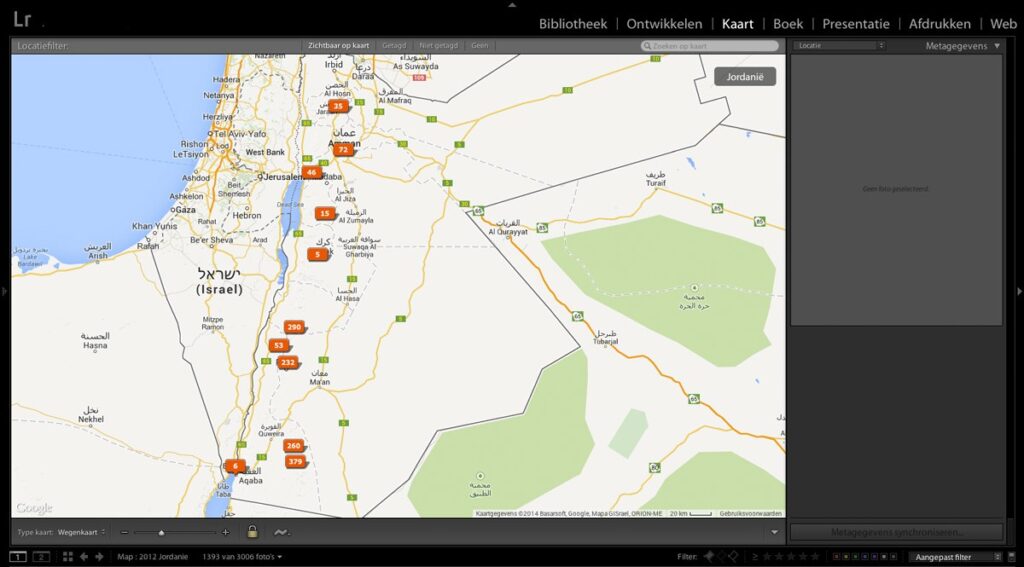This screenshot has width=1024, height=567.
Task: Enable the 'Getagd' location filter
Action: click(x=394, y=46)
